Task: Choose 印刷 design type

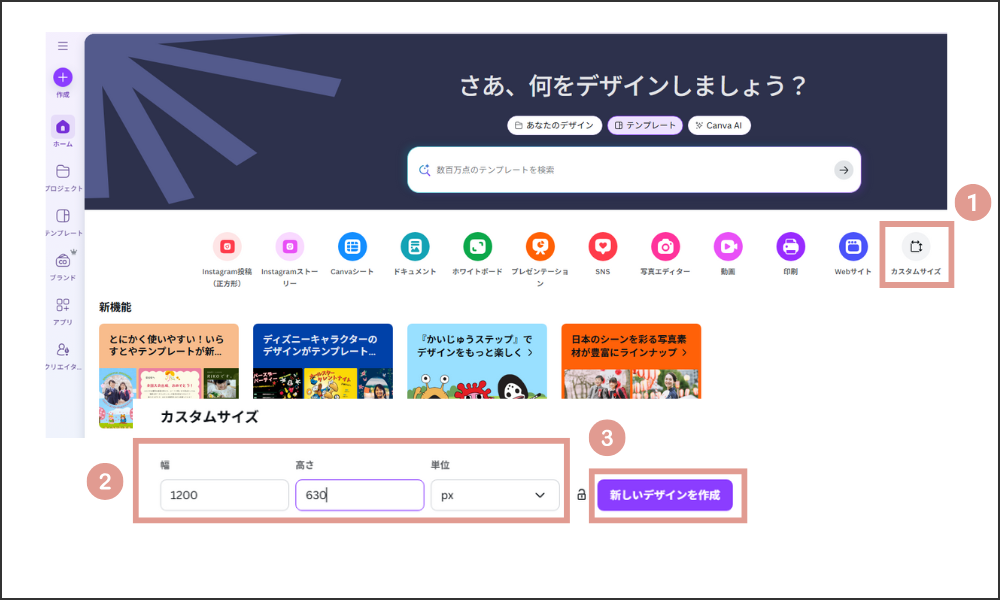Action: click(790, 254)
